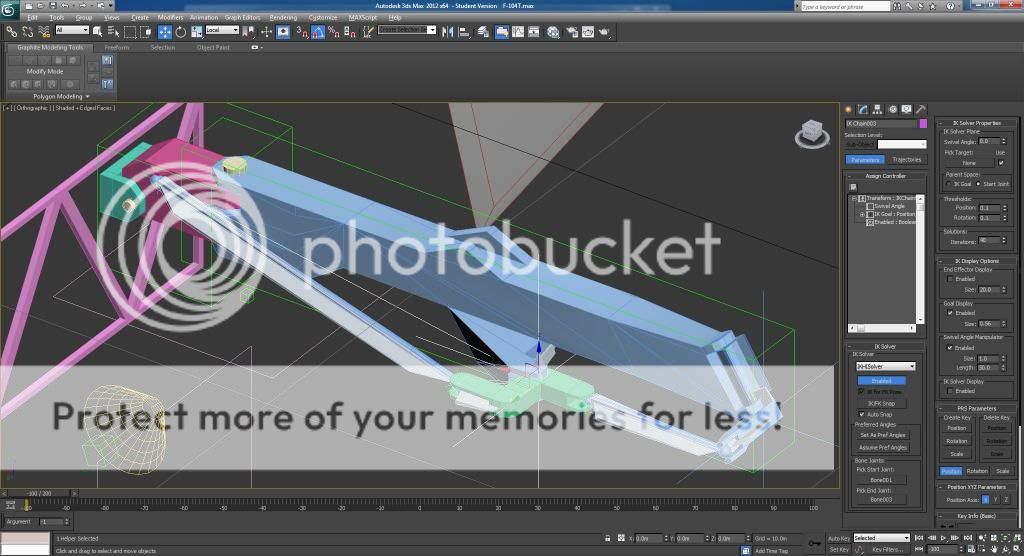Switch to the Object Paint ribbon tab
This screenshot has height=556, width=1024.
(x=213, y=48)
